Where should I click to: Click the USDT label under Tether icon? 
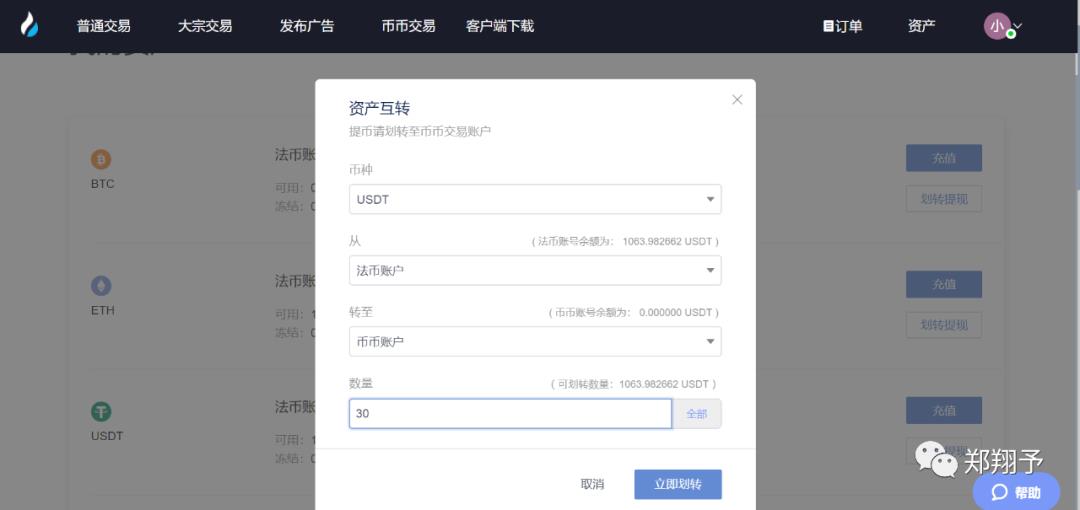107,436
